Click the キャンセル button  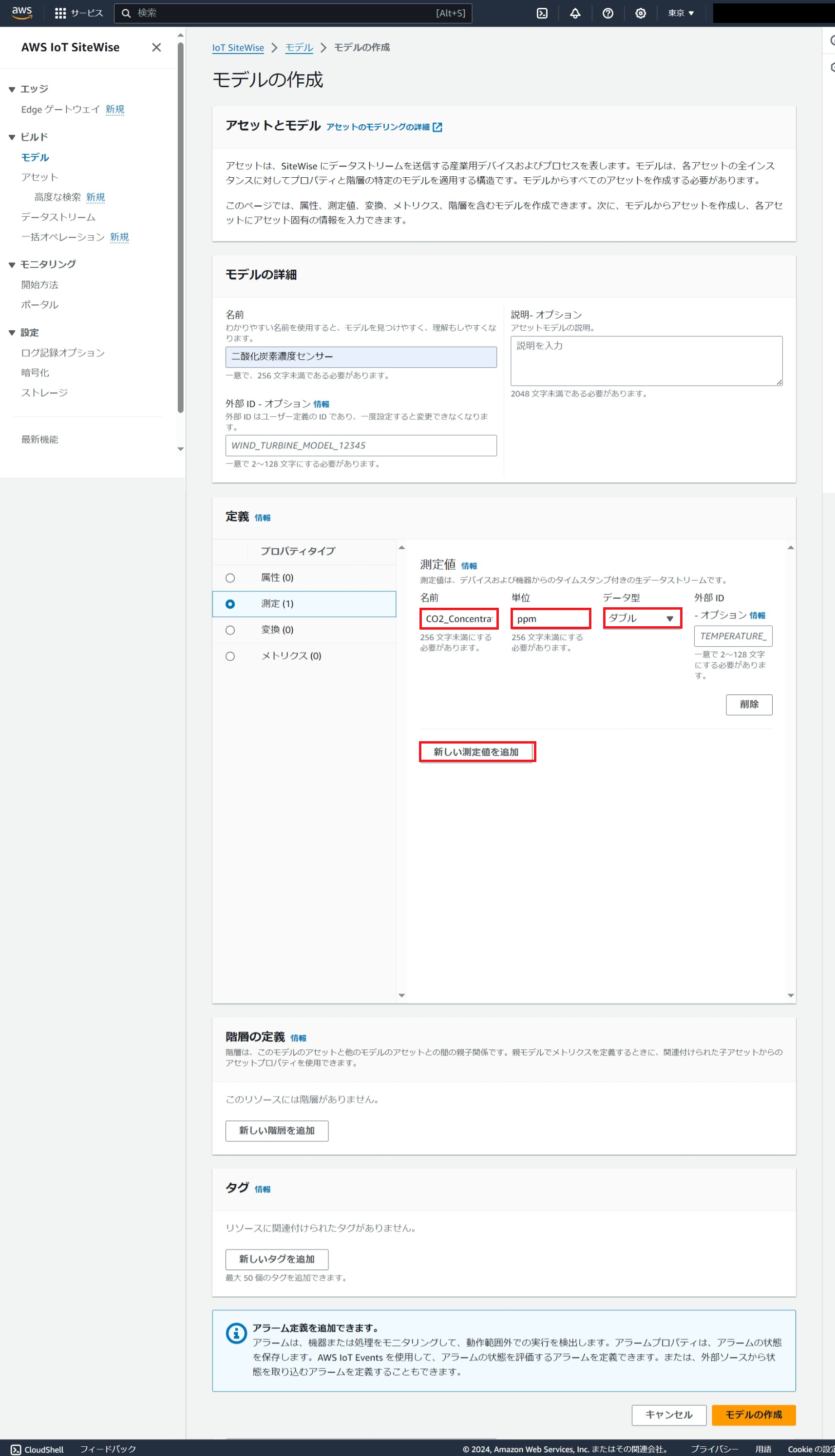coord(669,1415)
